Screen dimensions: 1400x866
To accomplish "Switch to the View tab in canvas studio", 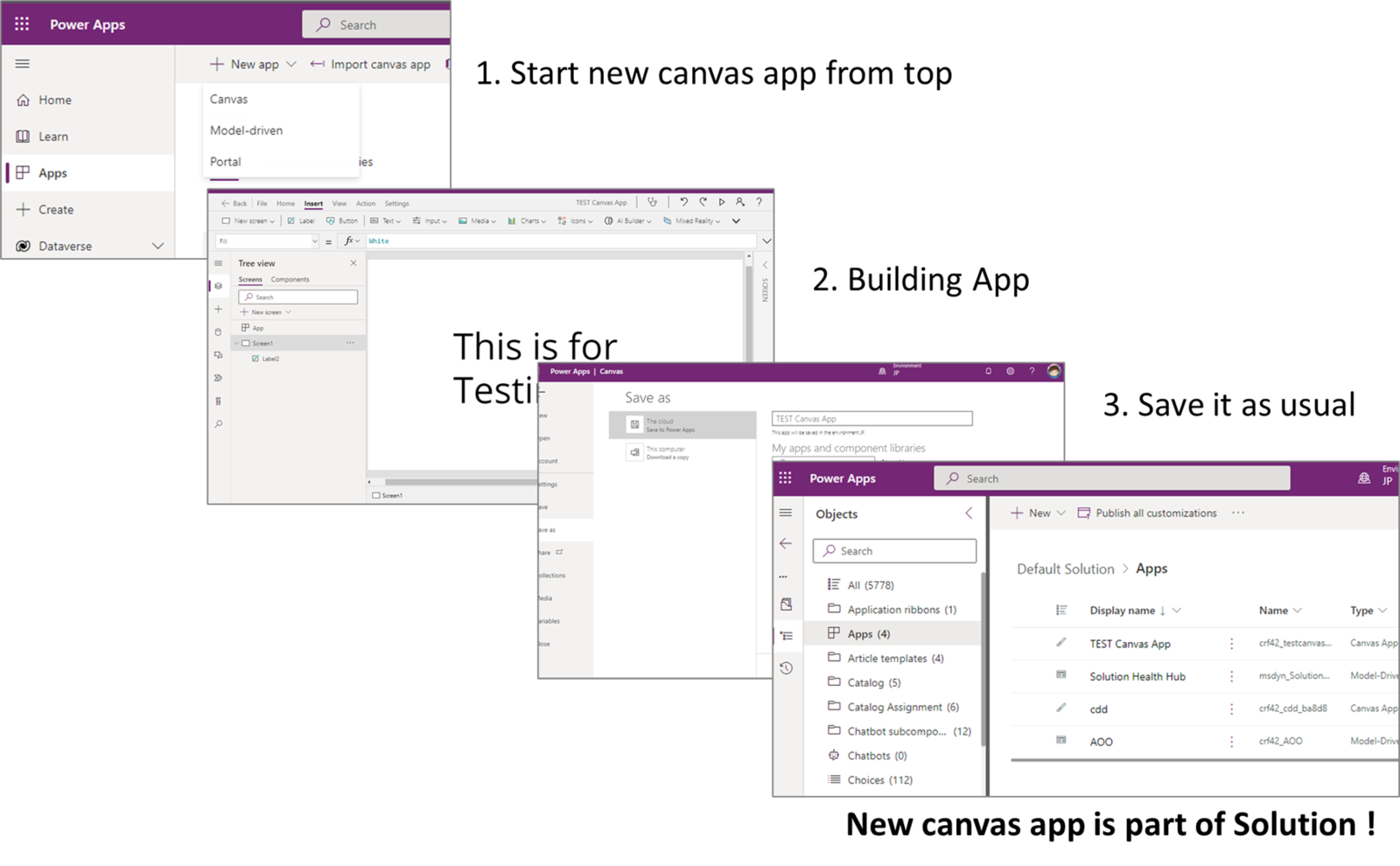I will [x=339, y=203].
